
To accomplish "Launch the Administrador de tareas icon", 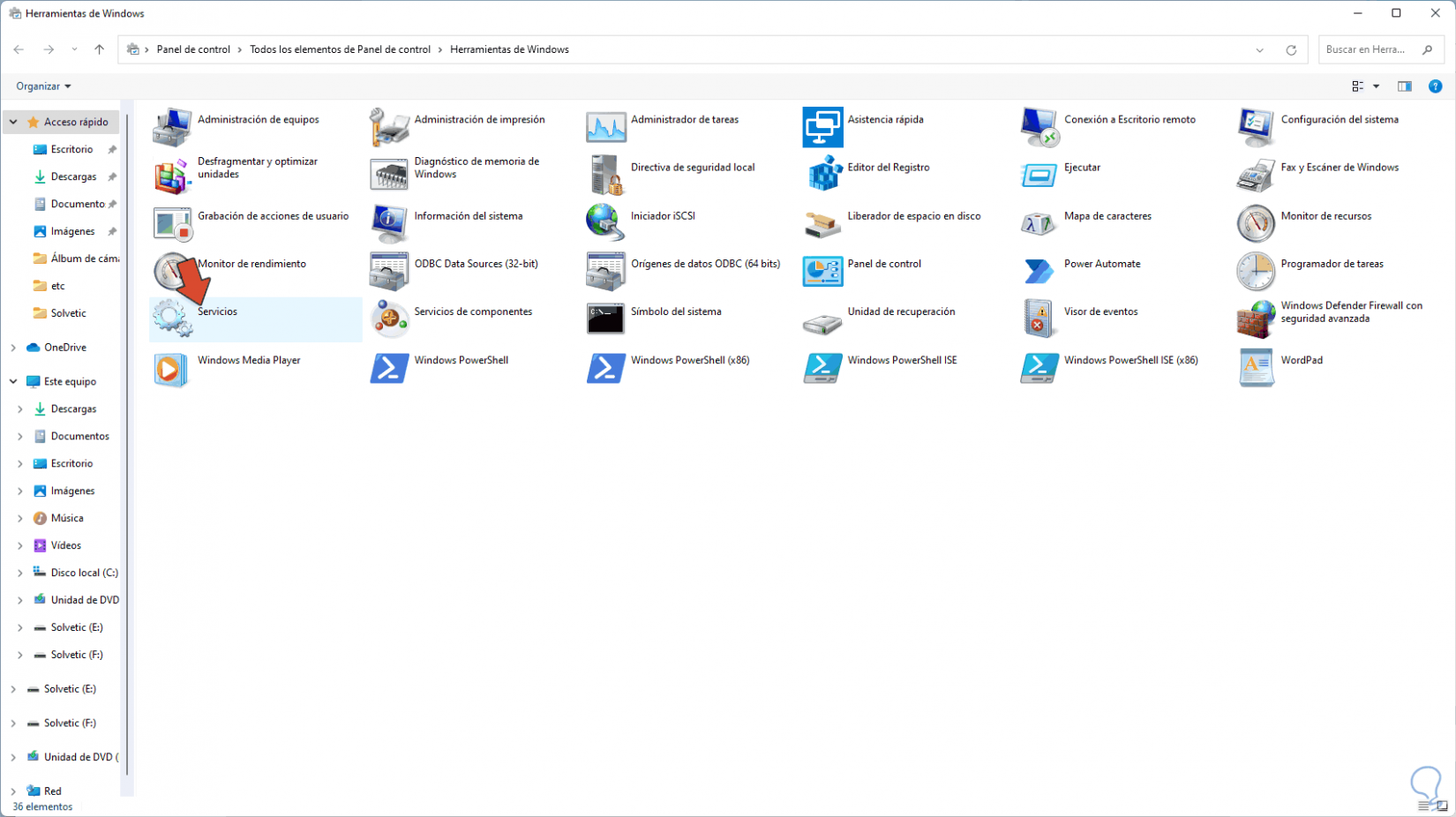I will click(x=605, y=127).
